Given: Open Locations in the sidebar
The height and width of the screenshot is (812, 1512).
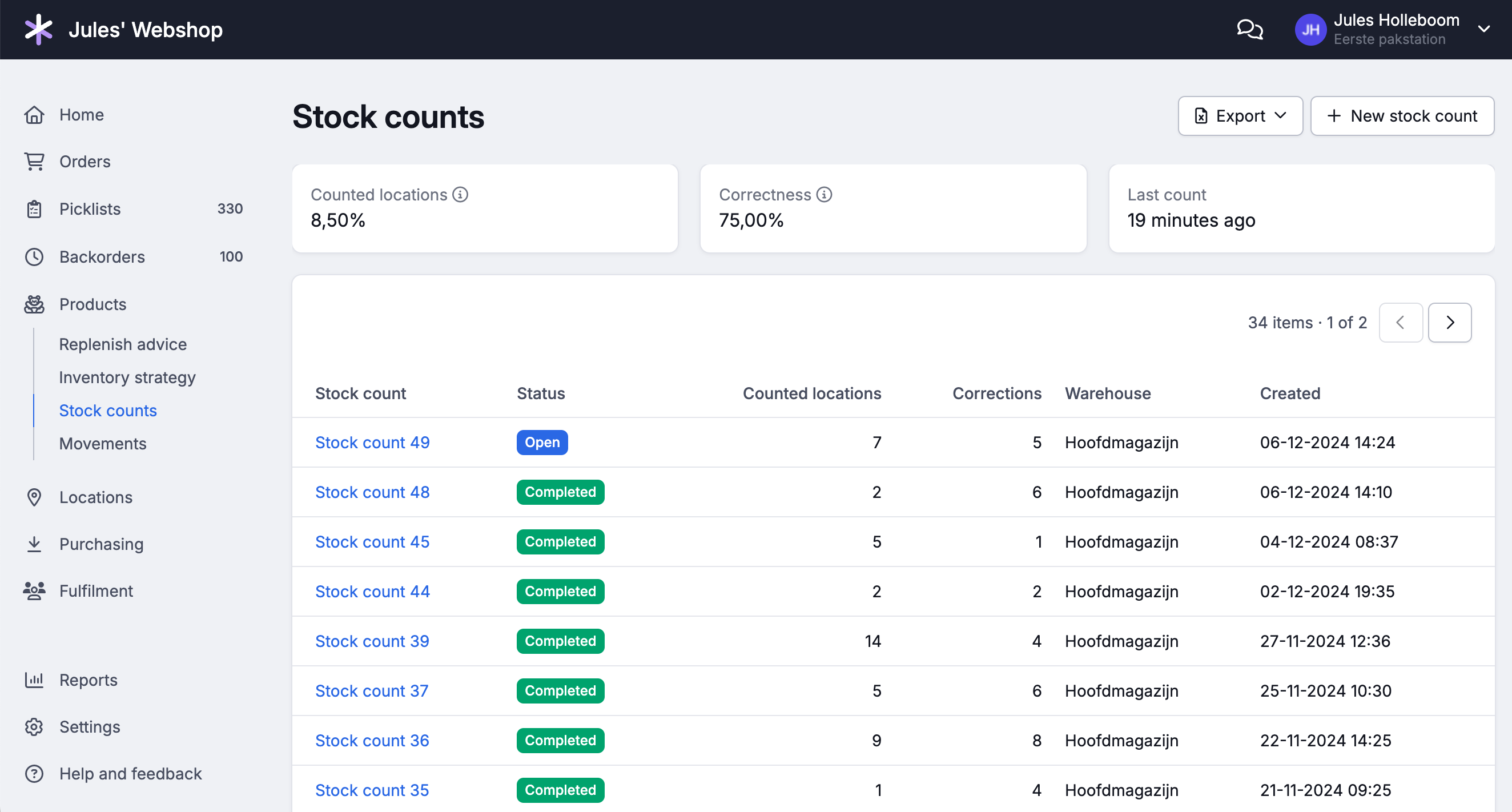Looking at the screenshot, I should [x=96, y=497].
